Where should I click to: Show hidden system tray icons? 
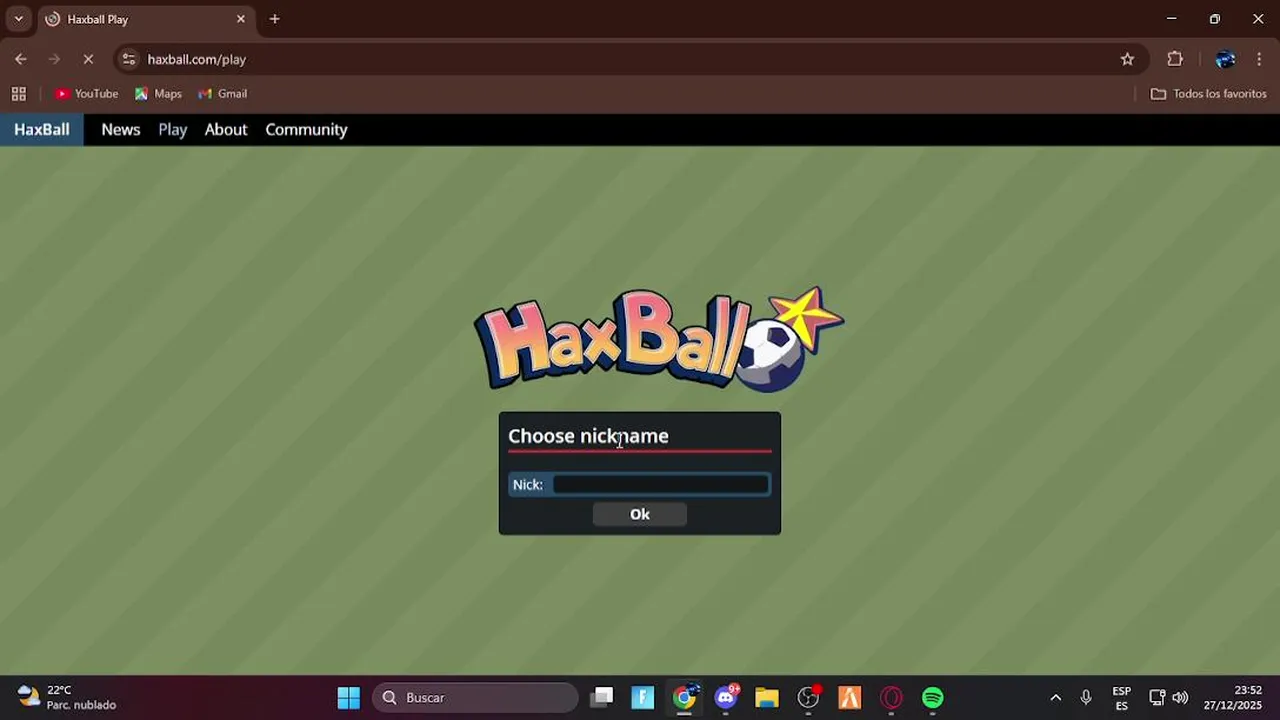[x=1055, y=698]
